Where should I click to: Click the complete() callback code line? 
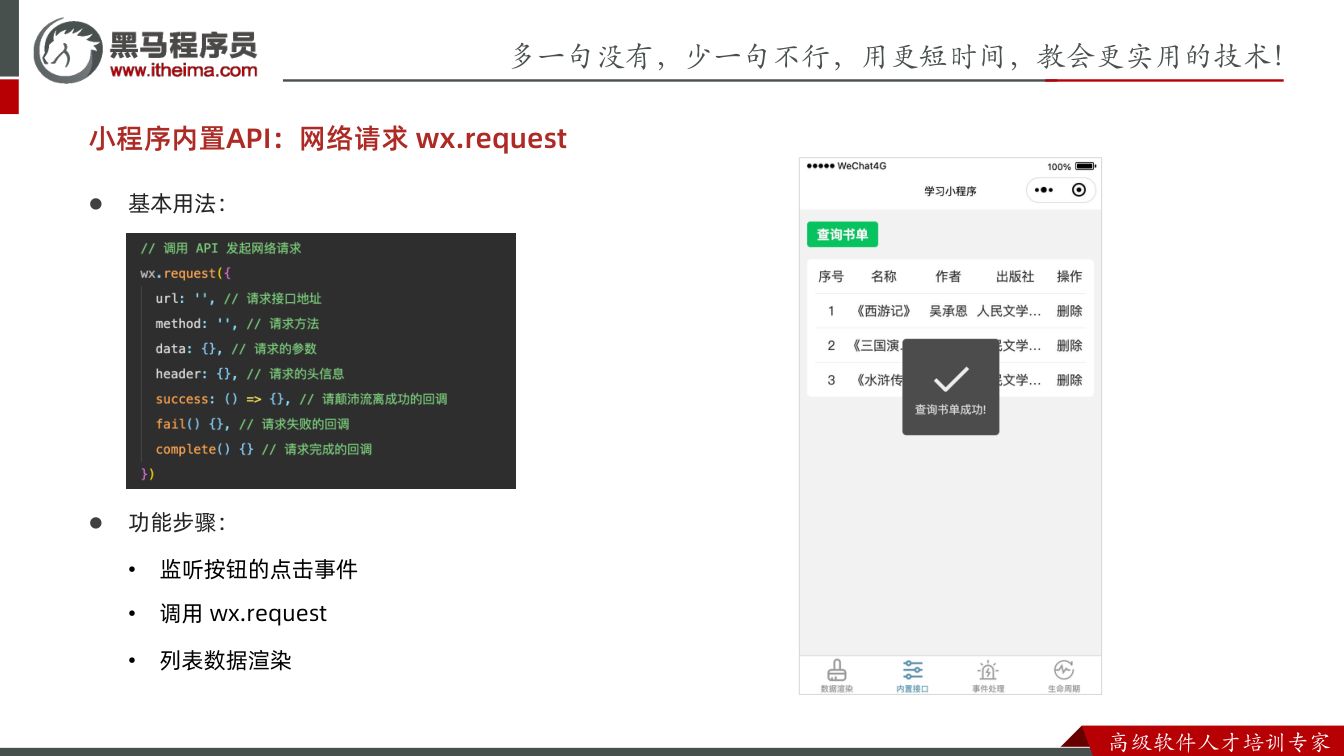(x=264, y=449)
